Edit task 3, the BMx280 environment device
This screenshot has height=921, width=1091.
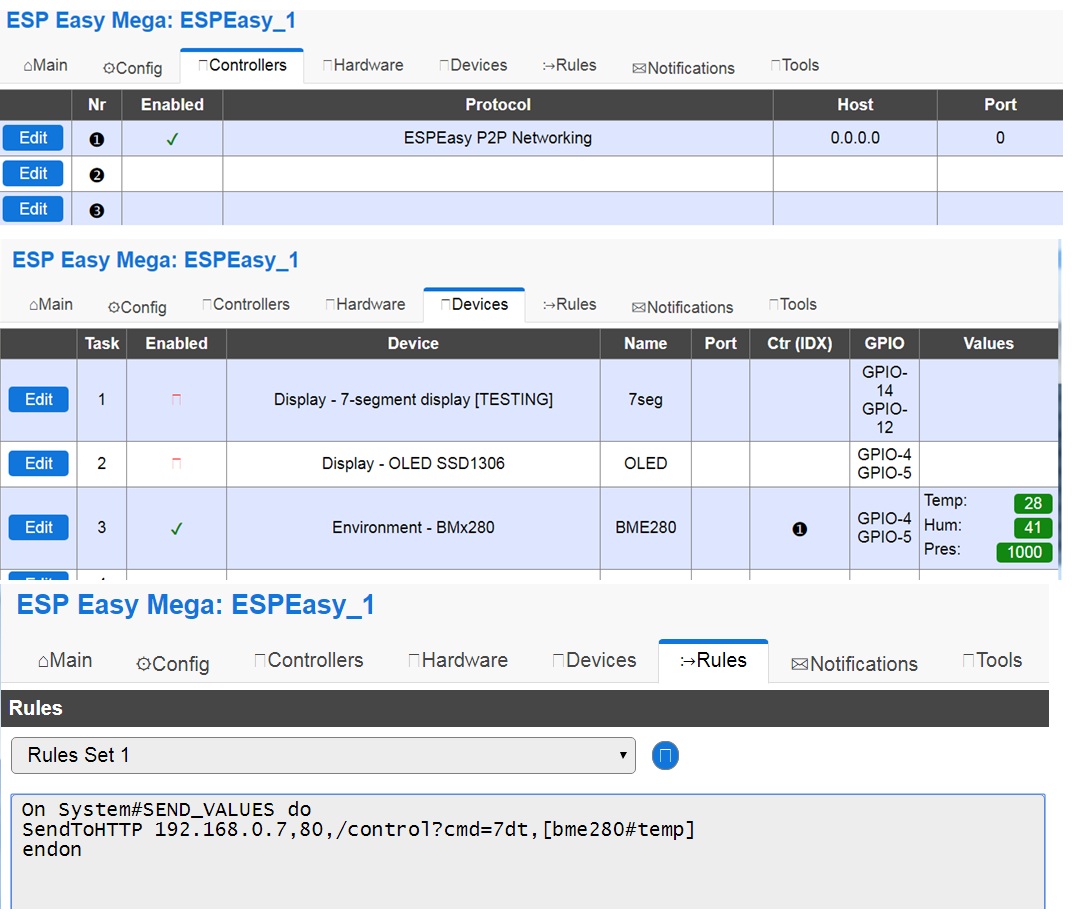point(38,527)
